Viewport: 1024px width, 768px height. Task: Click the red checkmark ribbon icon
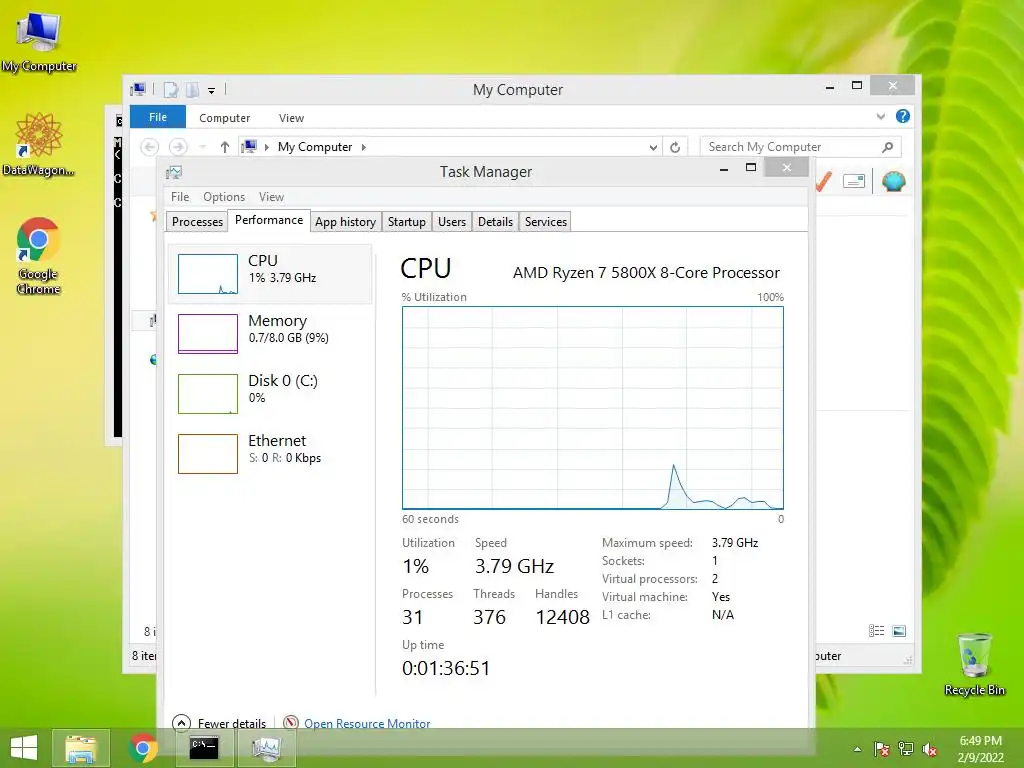[824, 181]
